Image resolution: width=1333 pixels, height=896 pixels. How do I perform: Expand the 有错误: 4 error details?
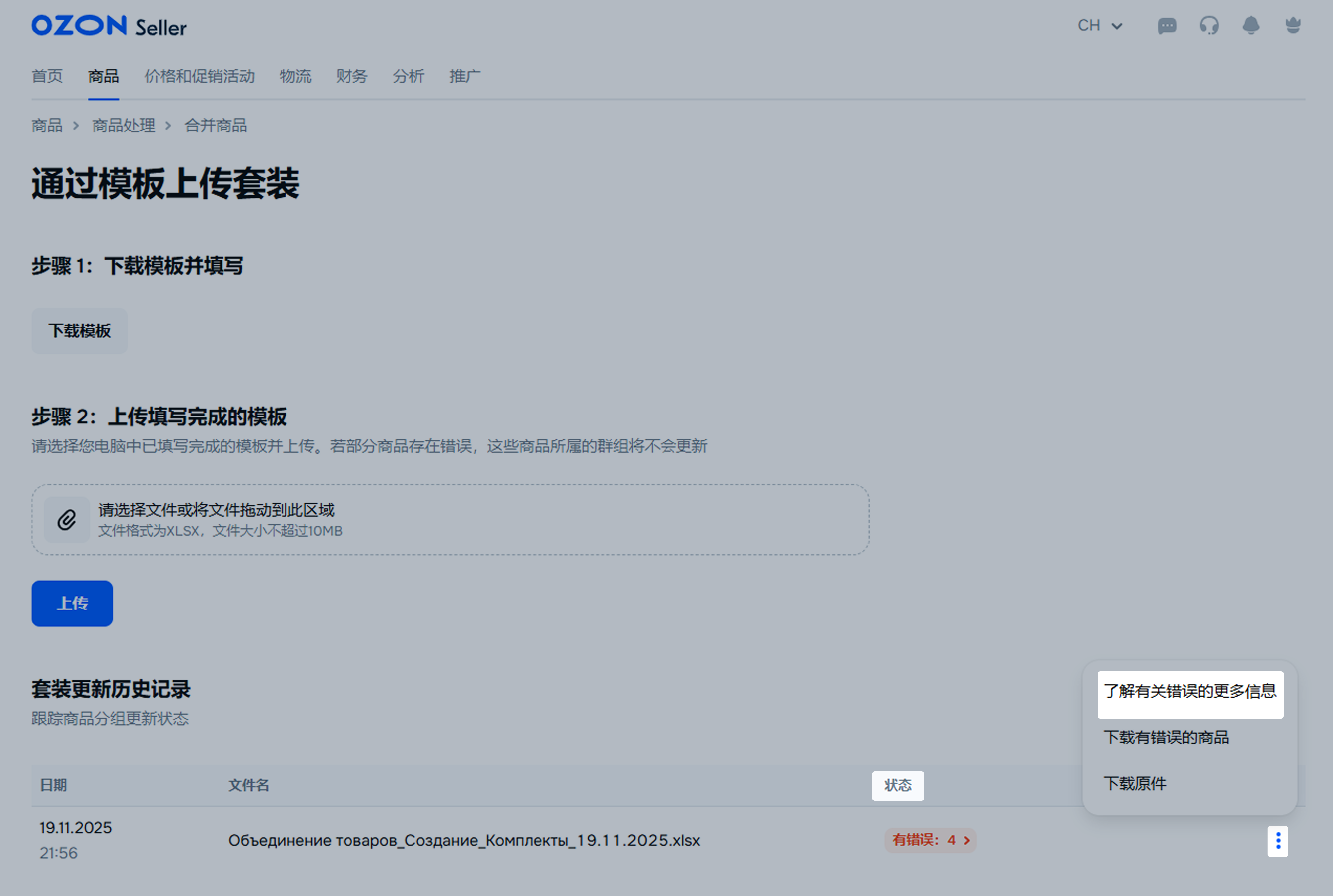click(930, 840)
